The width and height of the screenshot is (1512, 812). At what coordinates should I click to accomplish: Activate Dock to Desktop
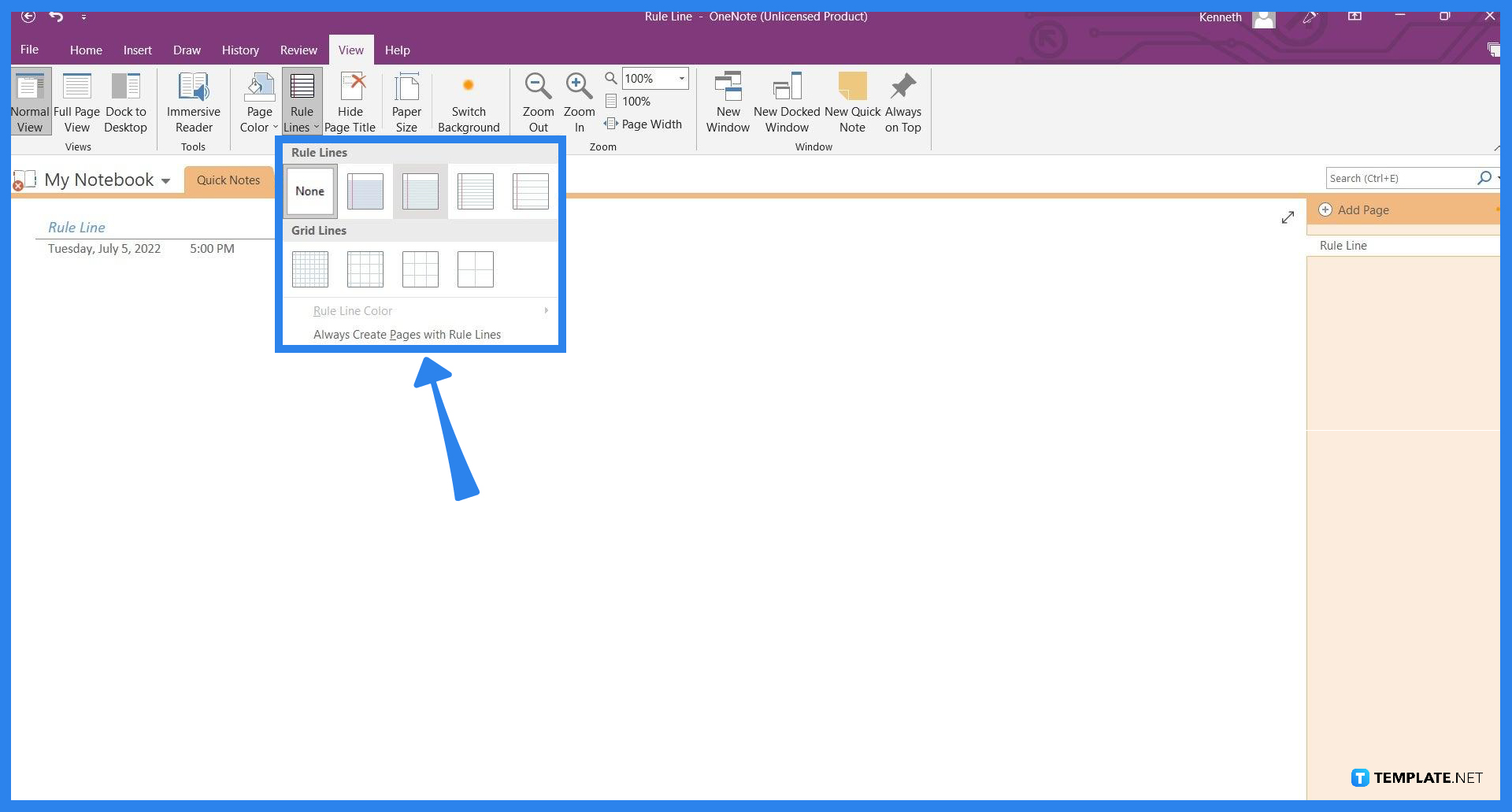pos(125,101)
